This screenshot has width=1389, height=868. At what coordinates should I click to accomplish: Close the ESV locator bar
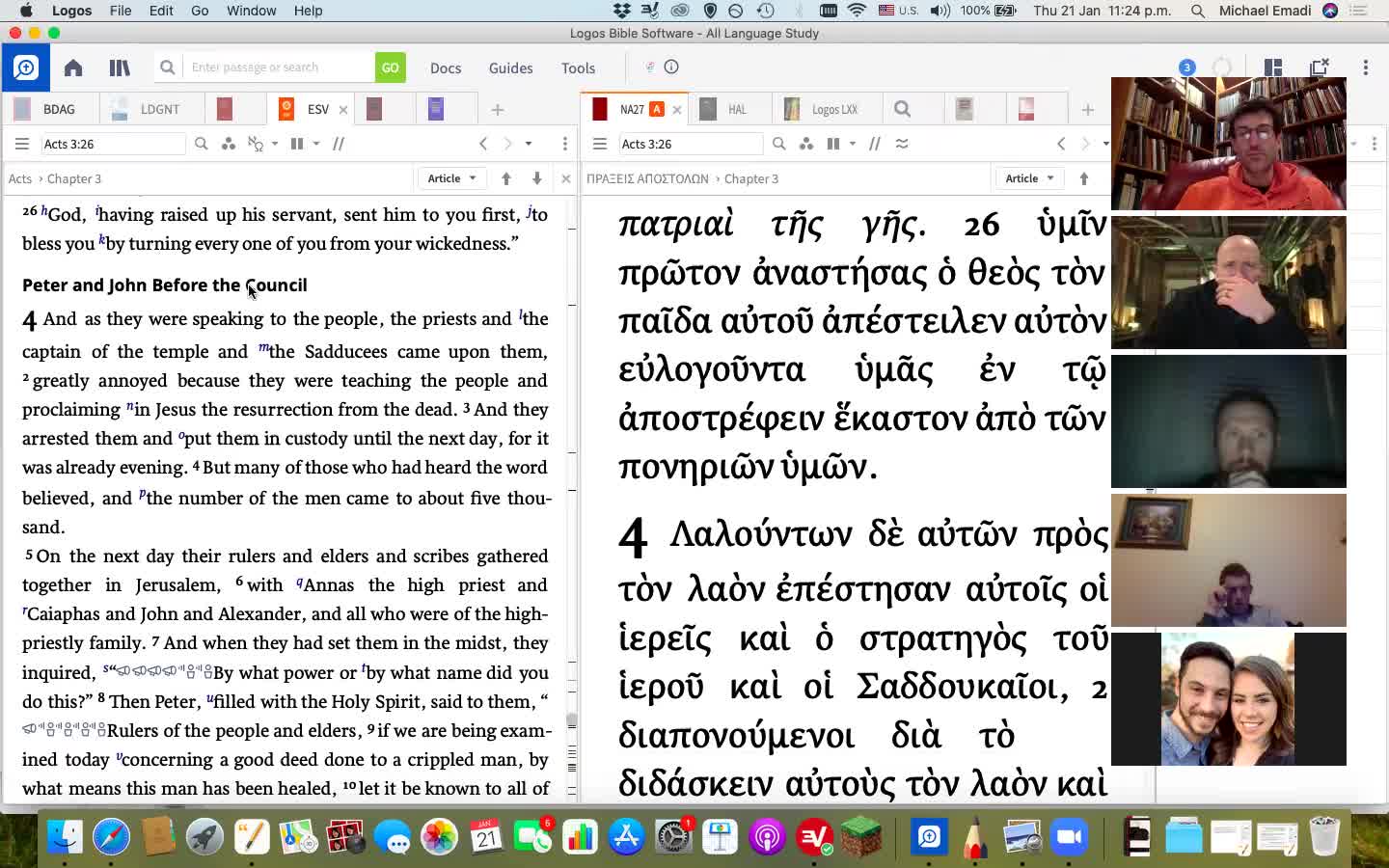click(566, 178)
